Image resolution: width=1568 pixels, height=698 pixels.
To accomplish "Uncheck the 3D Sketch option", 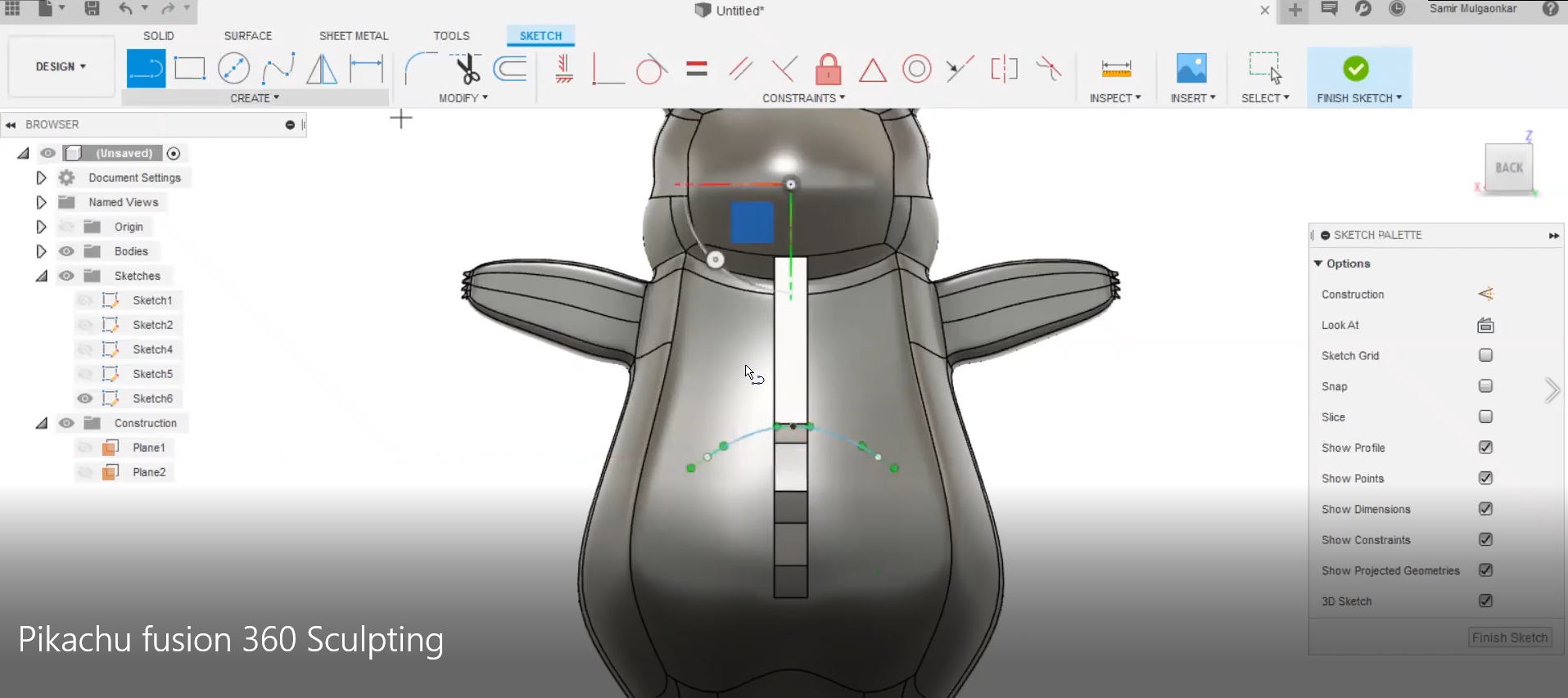I will click(1485, 601).
